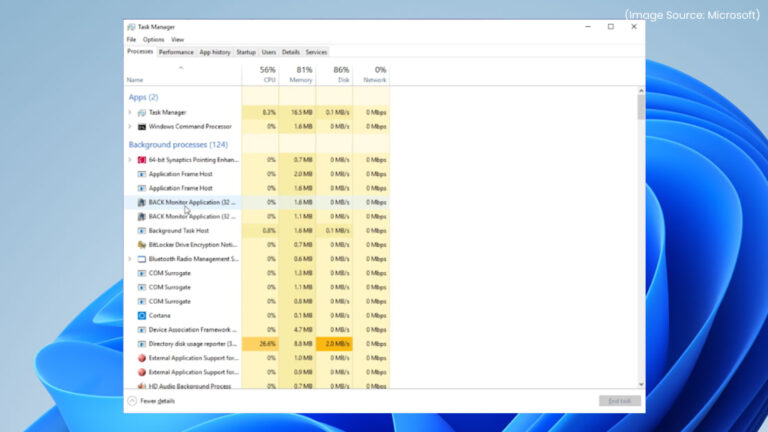Screen dimensions: 768x432
Task: Click the 64-bit Synaptics Pointing Enhancer icon
Action: click(x=142, y=160)
